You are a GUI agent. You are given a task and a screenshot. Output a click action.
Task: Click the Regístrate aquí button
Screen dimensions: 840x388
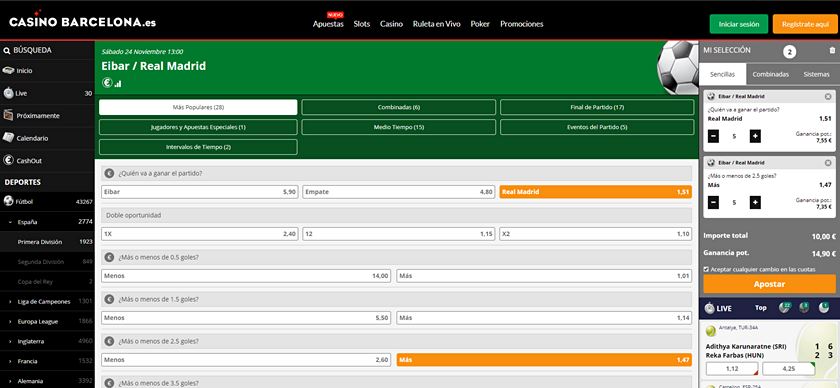pyautogui.click(x=805, y=24)
